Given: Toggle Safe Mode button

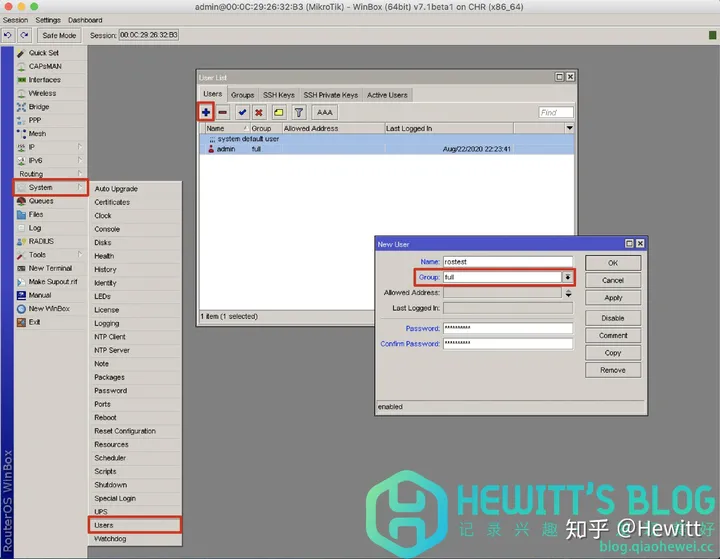Looking at the screenshot, I should tap(59, 35).
